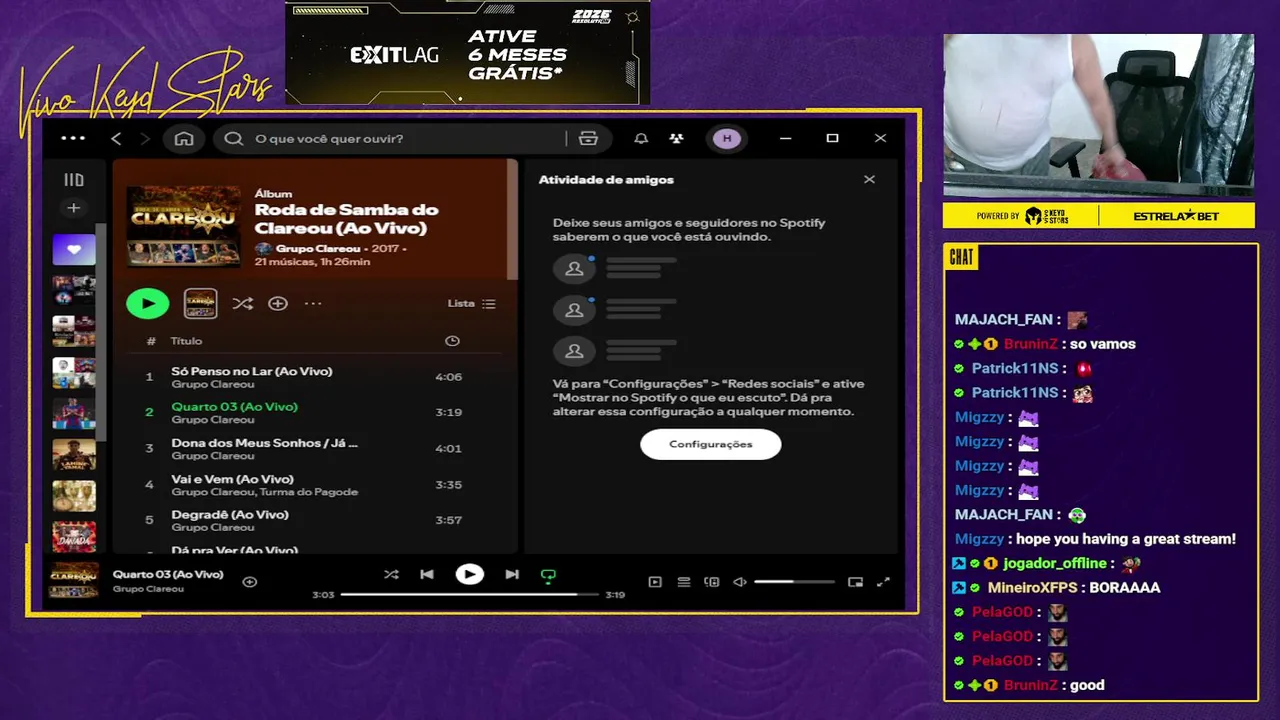This screenshot has height=720, width=1280.
Task: Open the notifications bell
Action: 641,138
